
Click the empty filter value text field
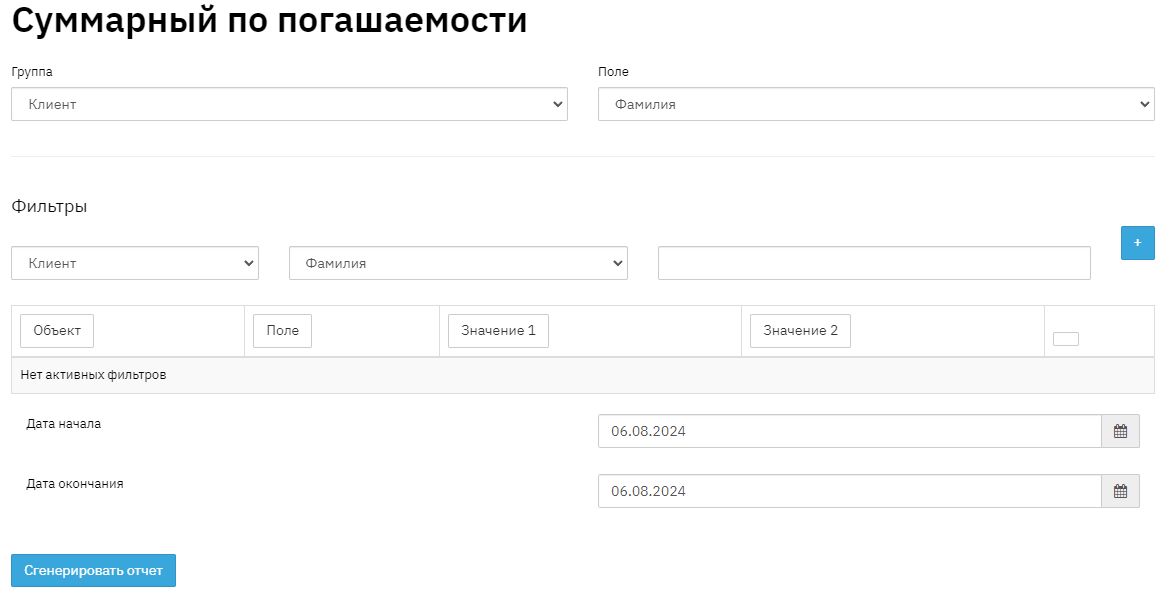[873, 263]
